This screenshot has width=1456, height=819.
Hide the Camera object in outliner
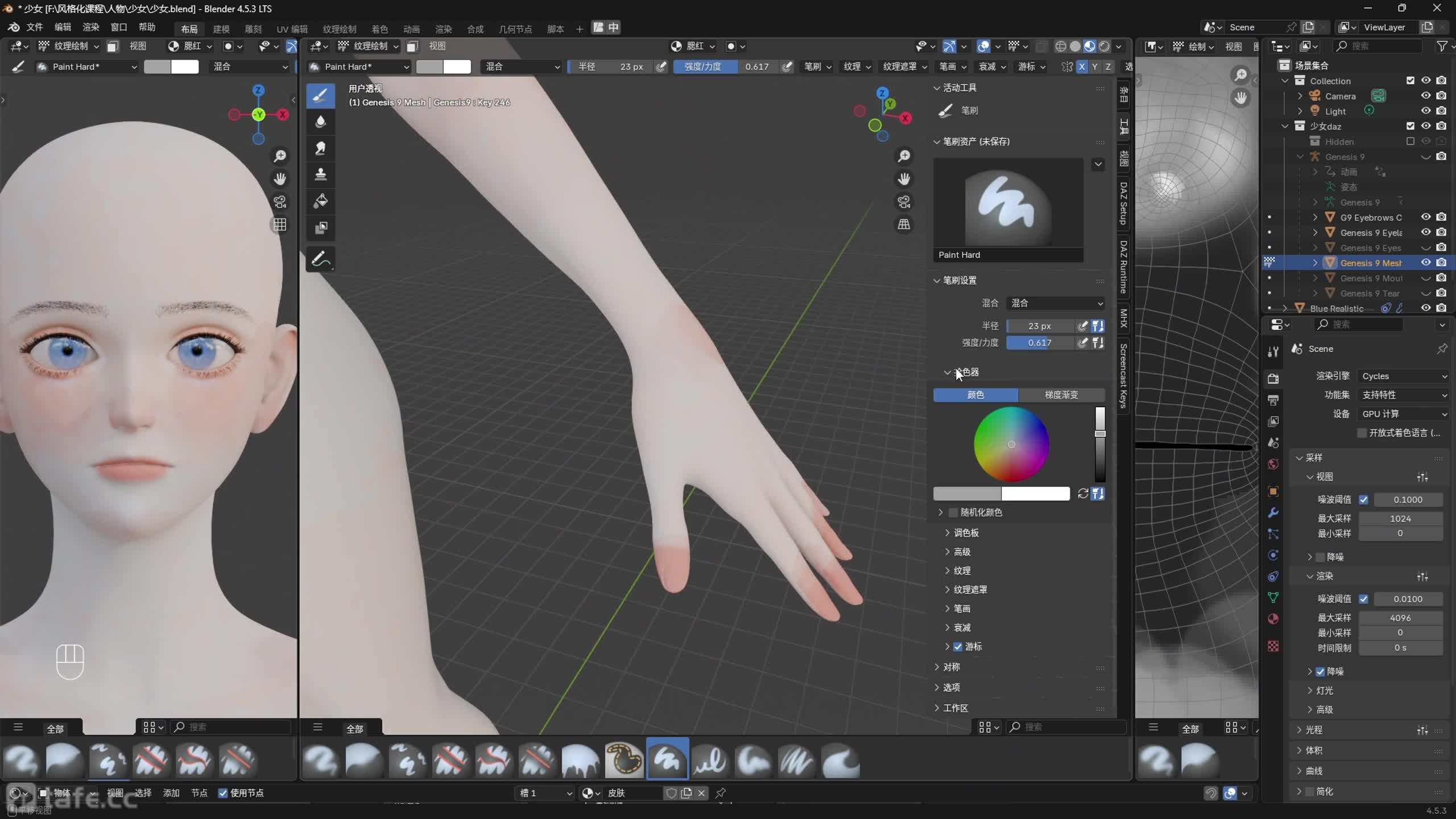coord(1425,96)
